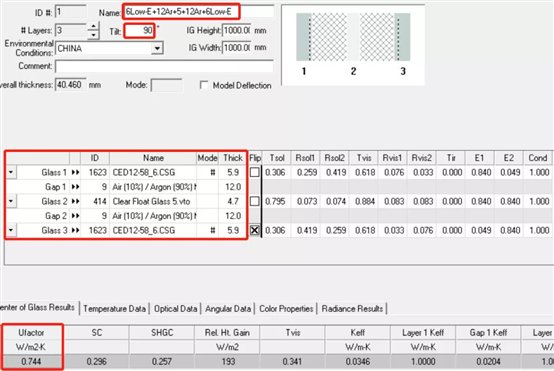Increase number of layers with up arrow
This screenshot has height=371, width=554.
click(x=93, y=26)
